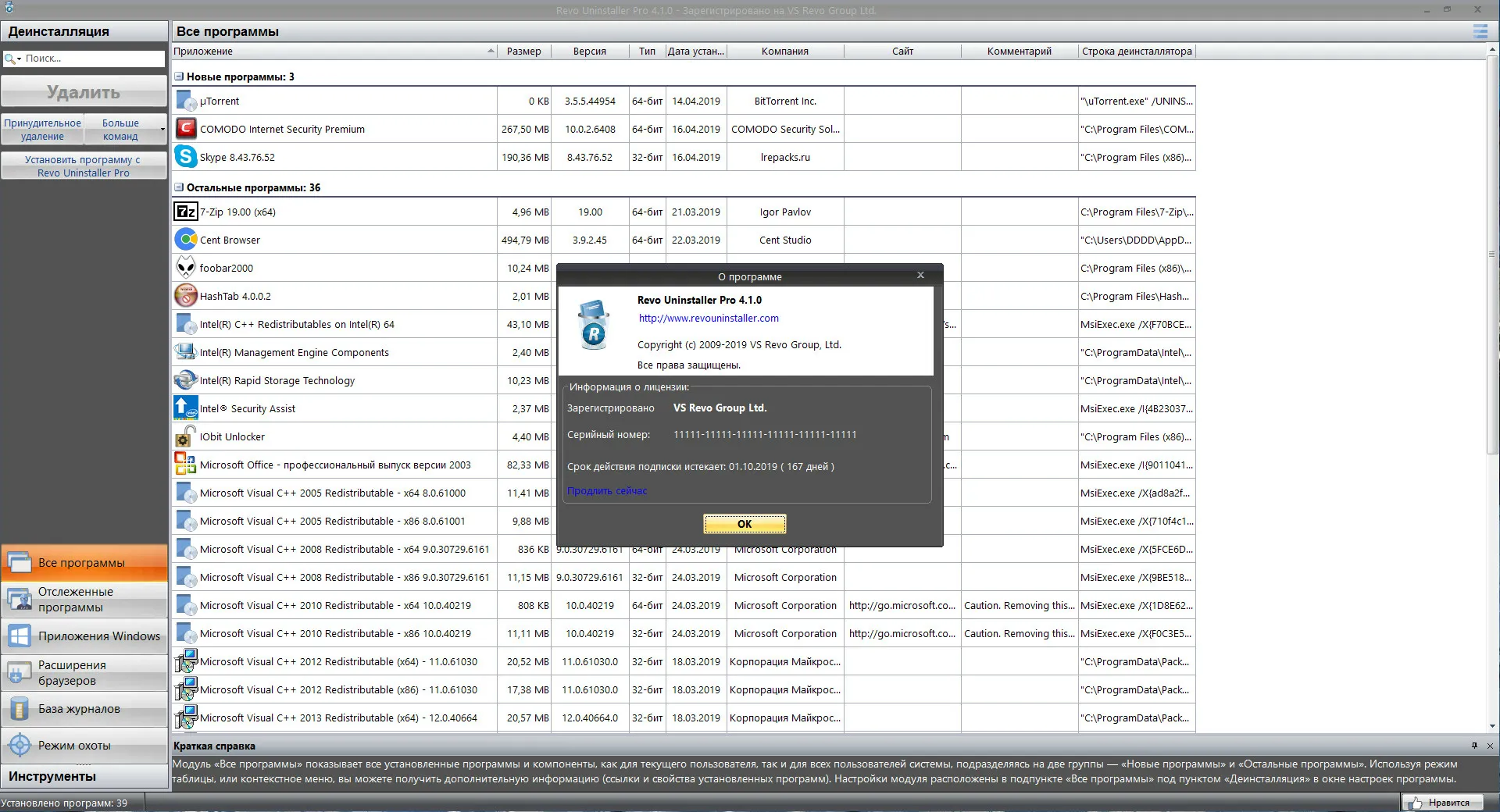Viewport: 1500px width, 812px height.
Task: Click the 7-Zip program icon
Action: (x=185, y=212)
